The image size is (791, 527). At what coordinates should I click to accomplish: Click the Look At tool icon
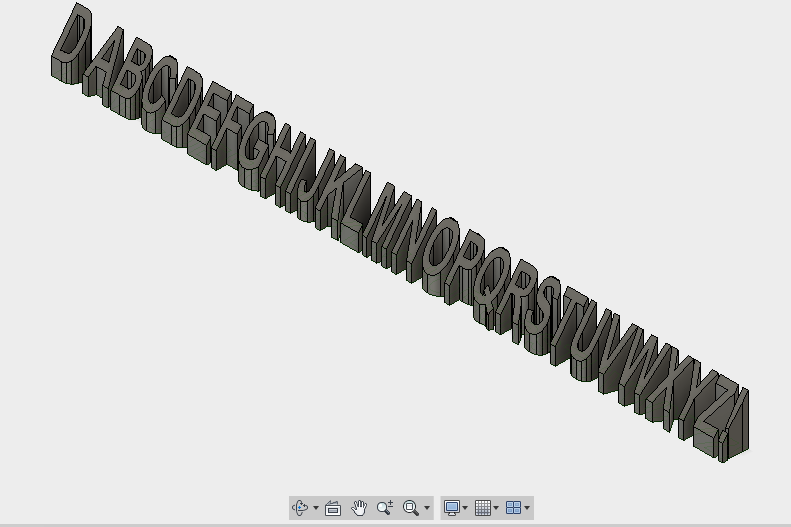point(333,508)
